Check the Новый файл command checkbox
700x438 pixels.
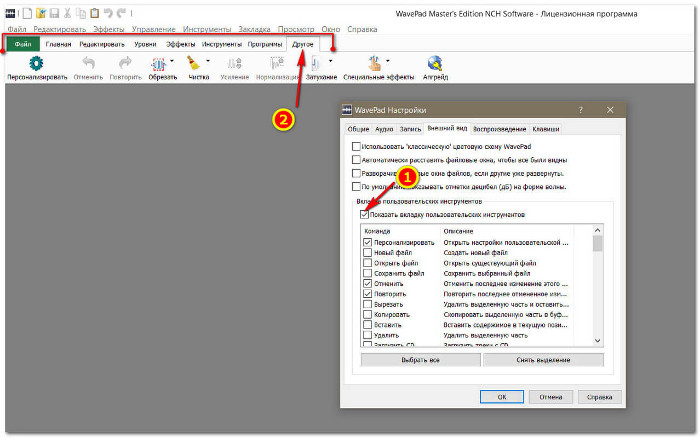[368, 252]
